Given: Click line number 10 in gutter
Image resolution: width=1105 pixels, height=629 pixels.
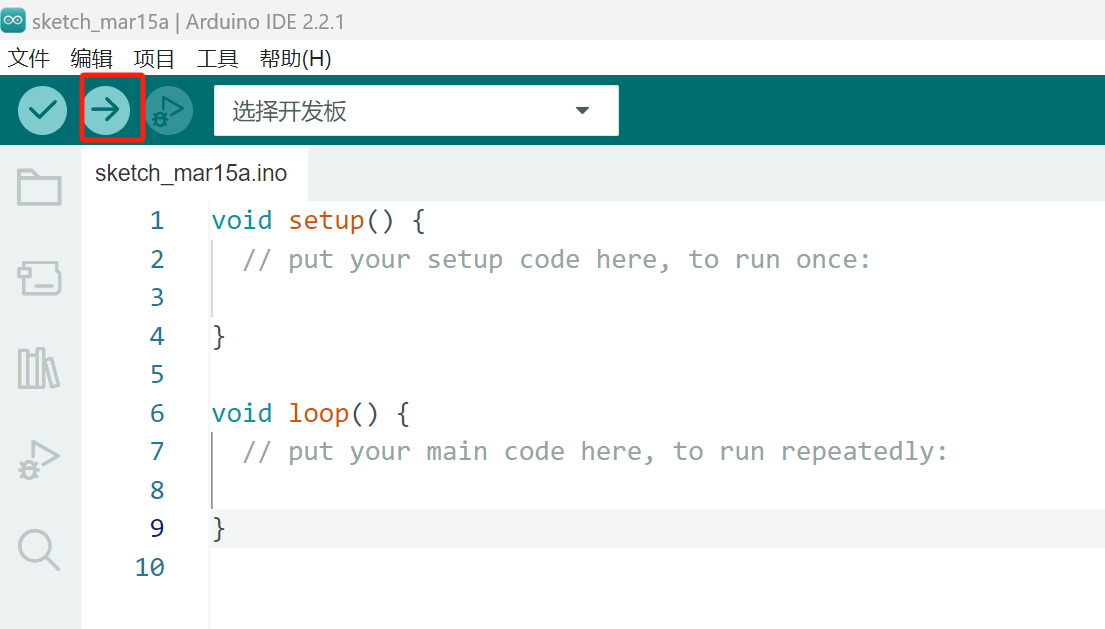Looking at the screenshot, I should tap(149, 567).
